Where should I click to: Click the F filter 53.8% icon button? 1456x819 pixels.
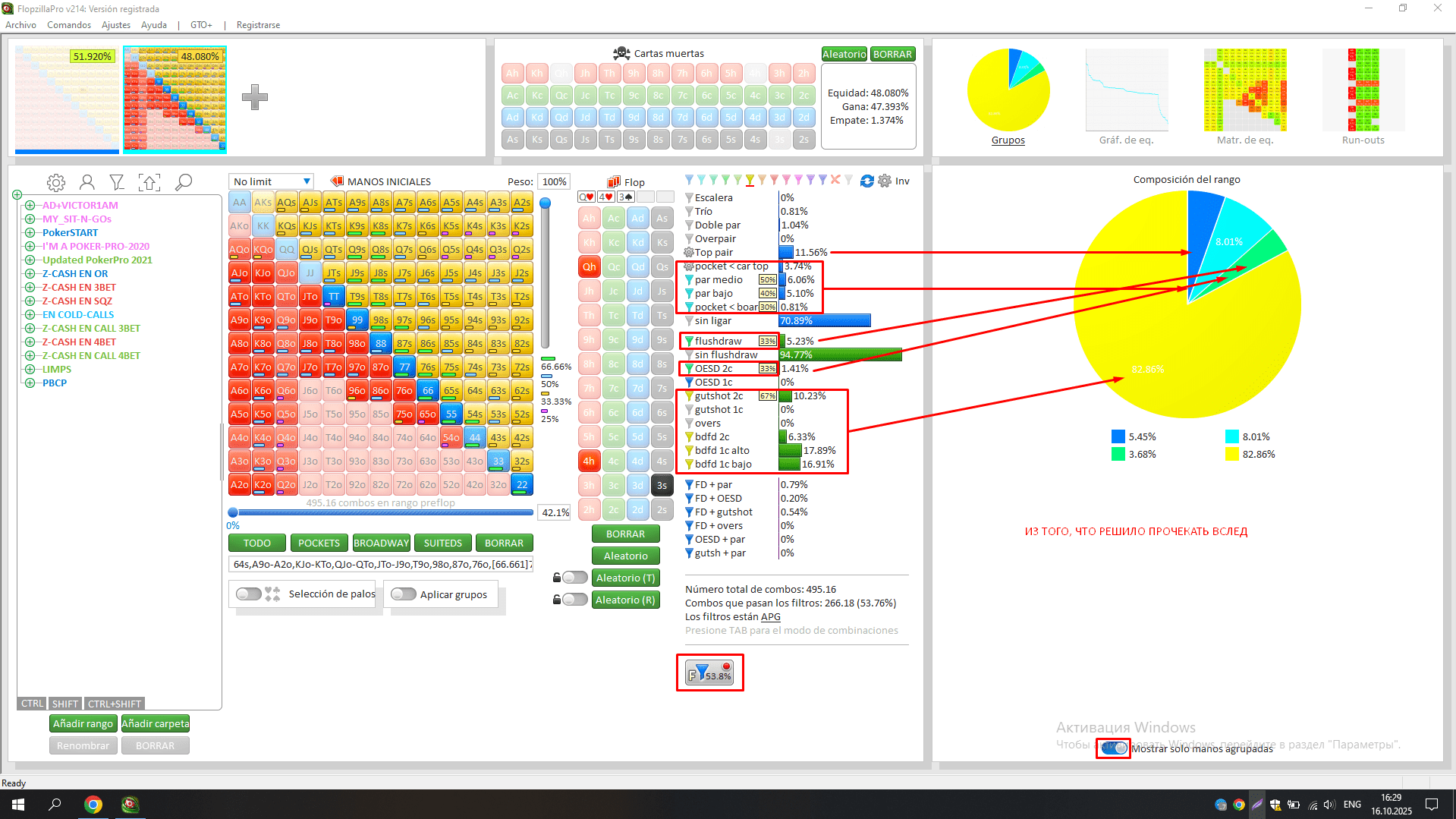point(709,673)
